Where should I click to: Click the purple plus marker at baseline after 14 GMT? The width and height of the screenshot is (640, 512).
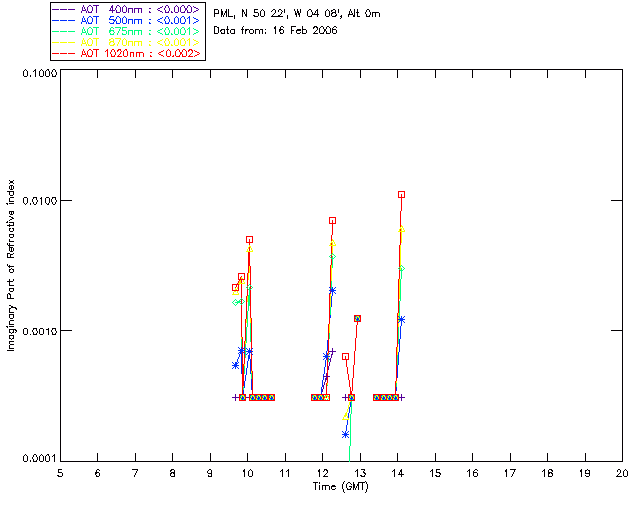402,398
